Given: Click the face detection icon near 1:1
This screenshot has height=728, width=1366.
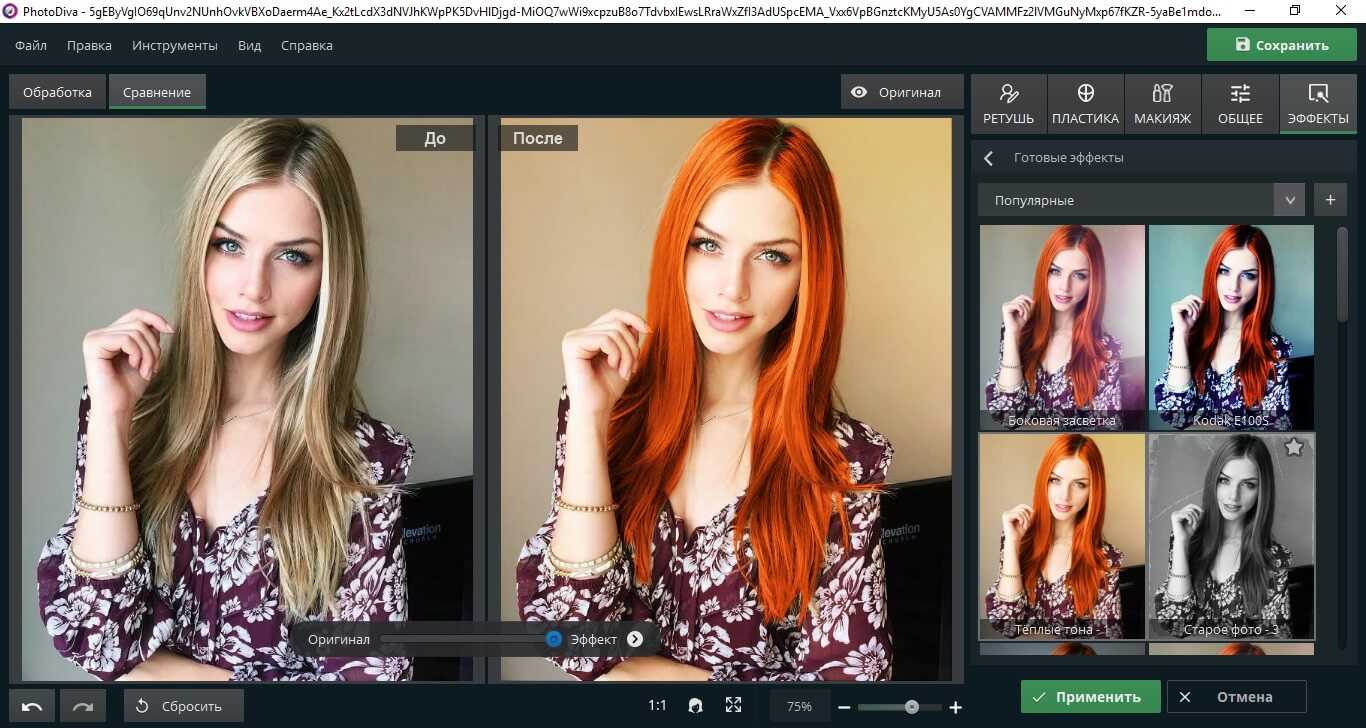Looking at the screenshot, I should pos(696,706).
